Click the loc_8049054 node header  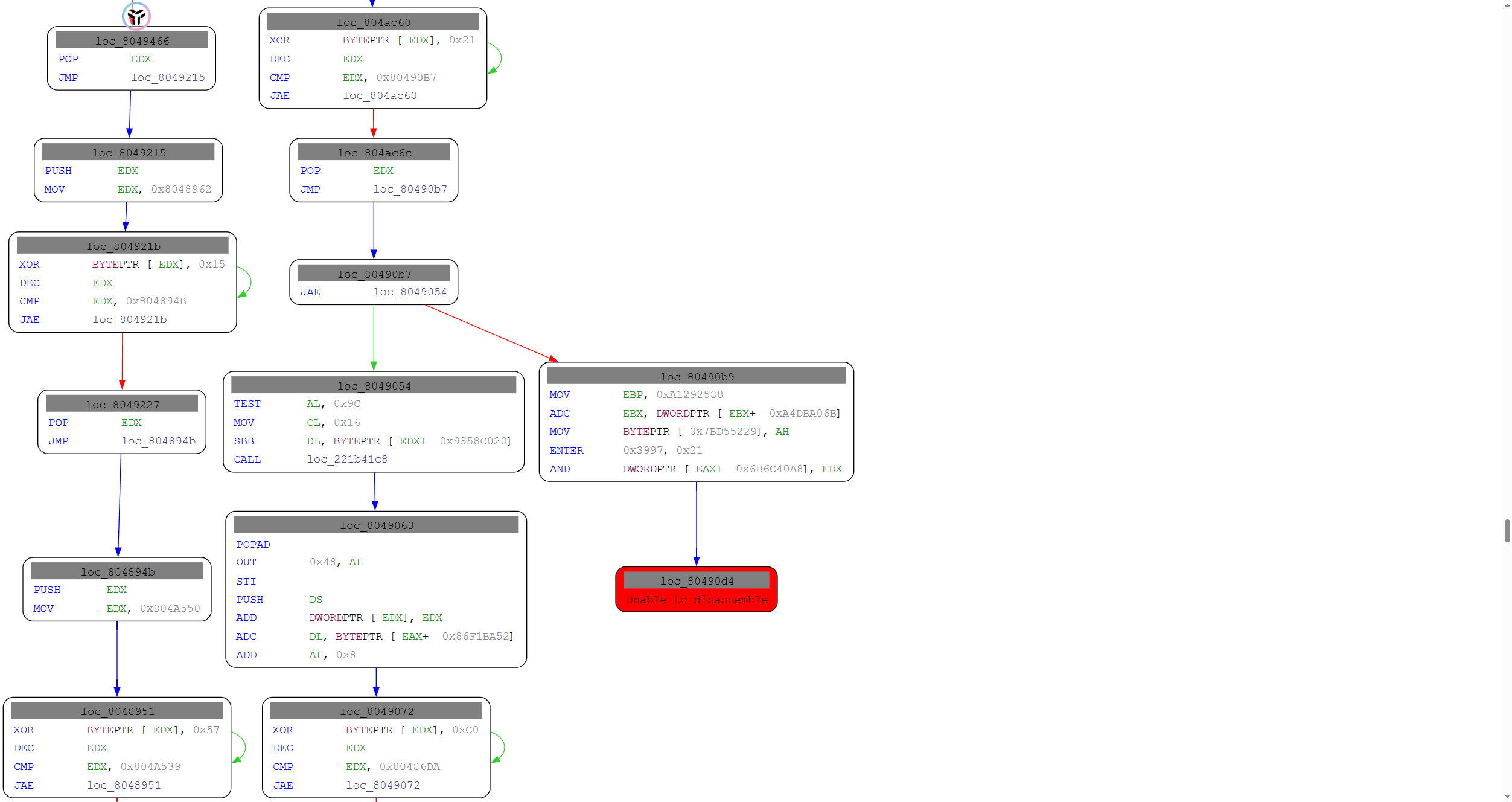pyautogui.click(x=374, y=385)
